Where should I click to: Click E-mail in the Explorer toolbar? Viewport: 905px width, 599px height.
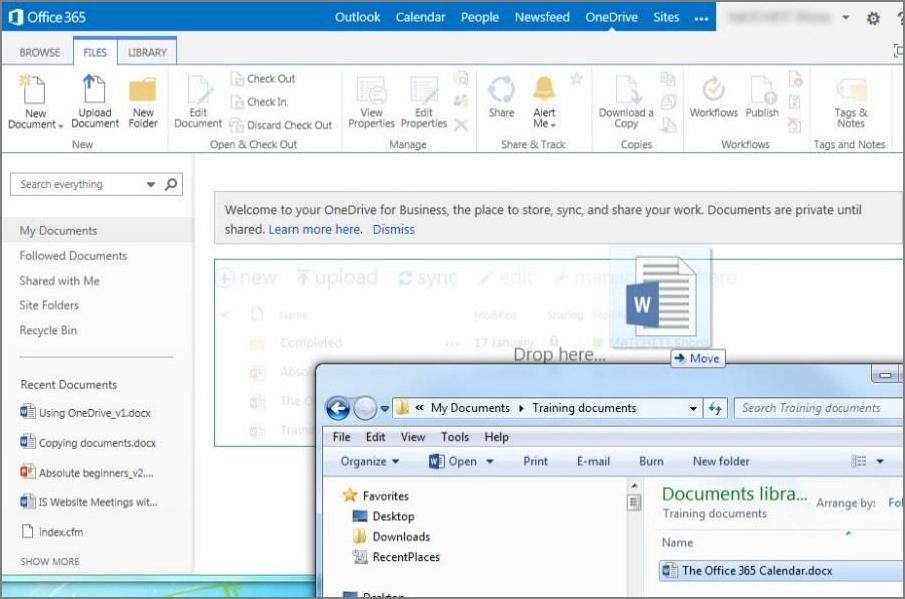tap(593, 461)
